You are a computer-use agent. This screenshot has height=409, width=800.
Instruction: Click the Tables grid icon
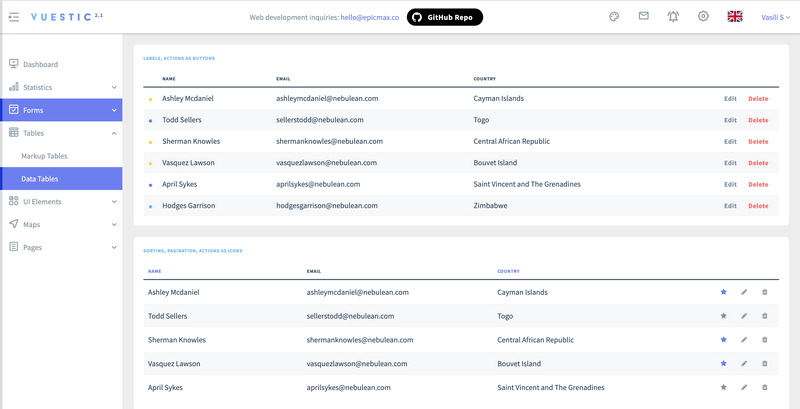coord(14,133)
